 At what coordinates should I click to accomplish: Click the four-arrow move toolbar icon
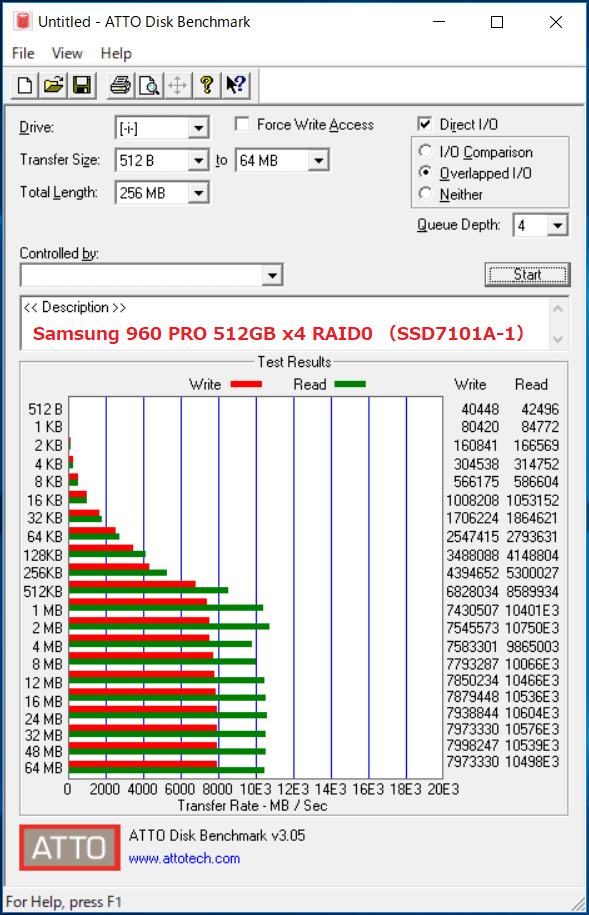pos(177,86)
